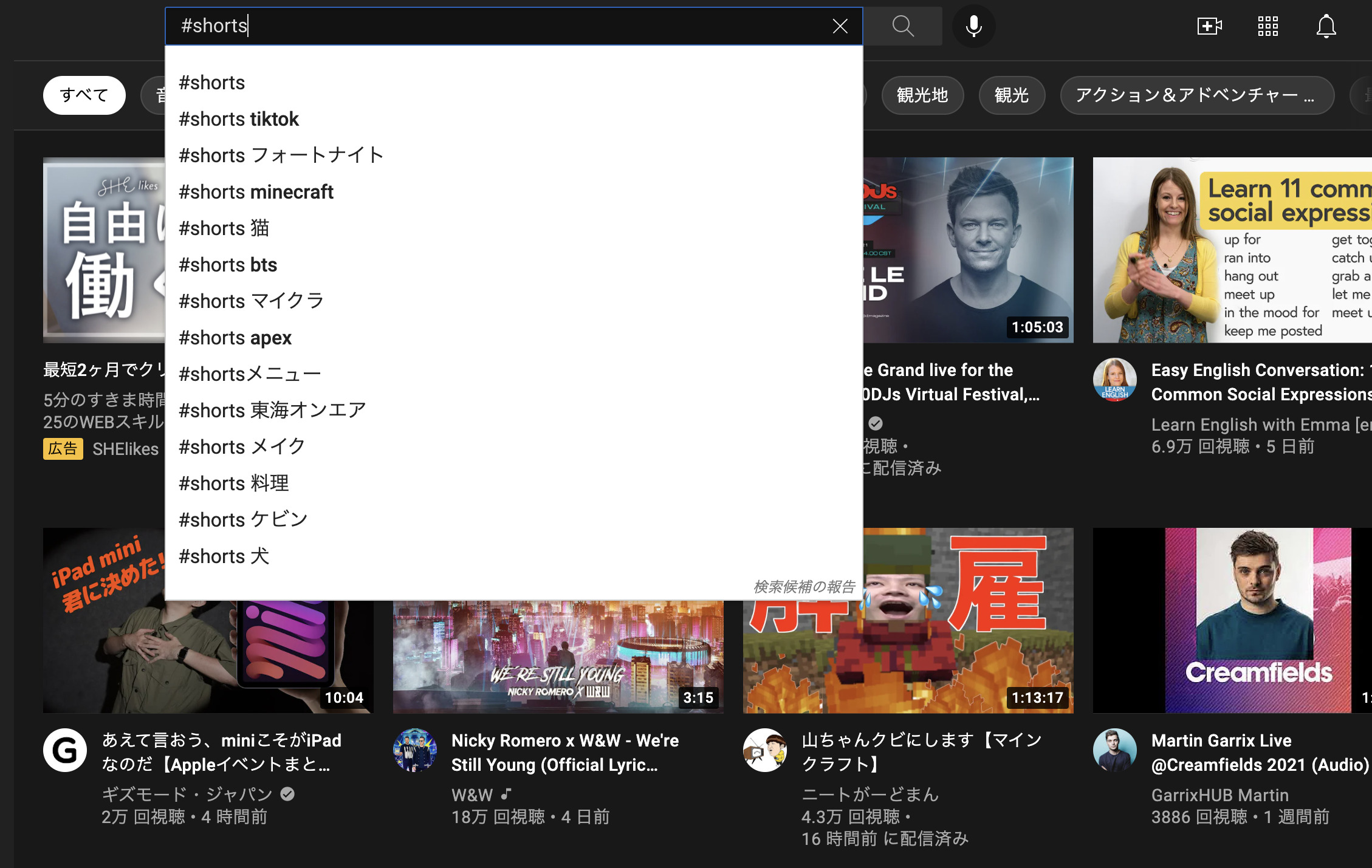Click the magnifier search button
Viewport: 1372px width, 868px height.
click(903, 26)
